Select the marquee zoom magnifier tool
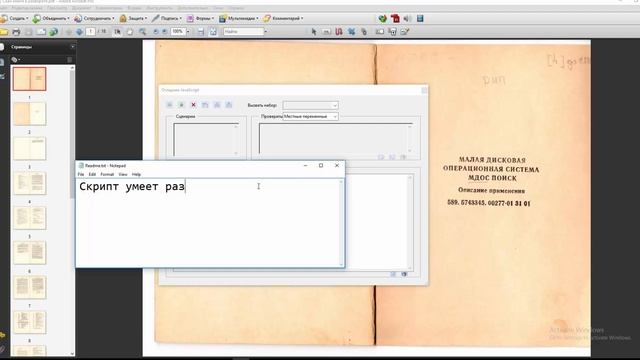Viewport: 640px width, 360px height. 142,32
